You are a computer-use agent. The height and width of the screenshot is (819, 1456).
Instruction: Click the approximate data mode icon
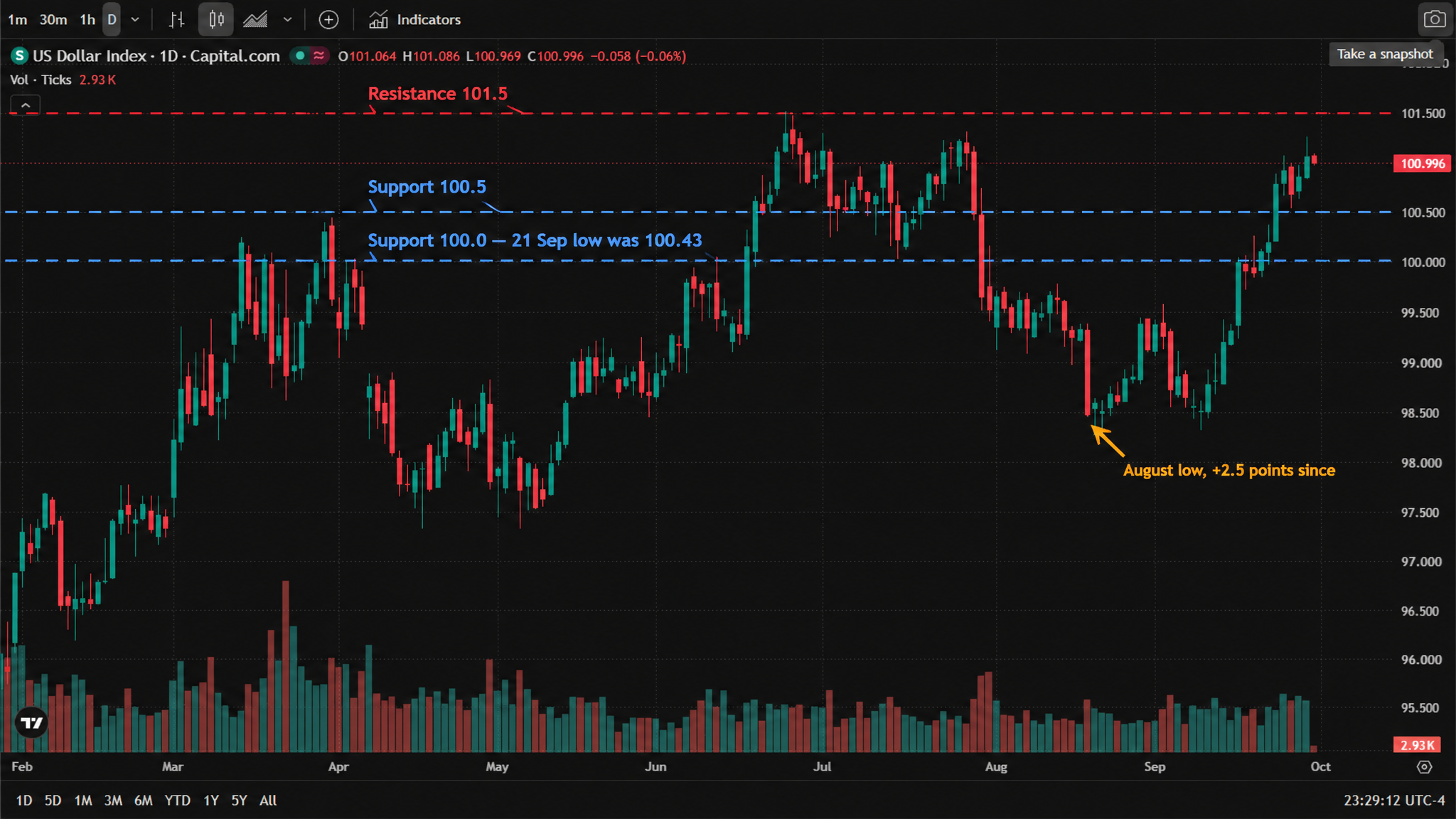pyautogui.click(x=319, y=55)
